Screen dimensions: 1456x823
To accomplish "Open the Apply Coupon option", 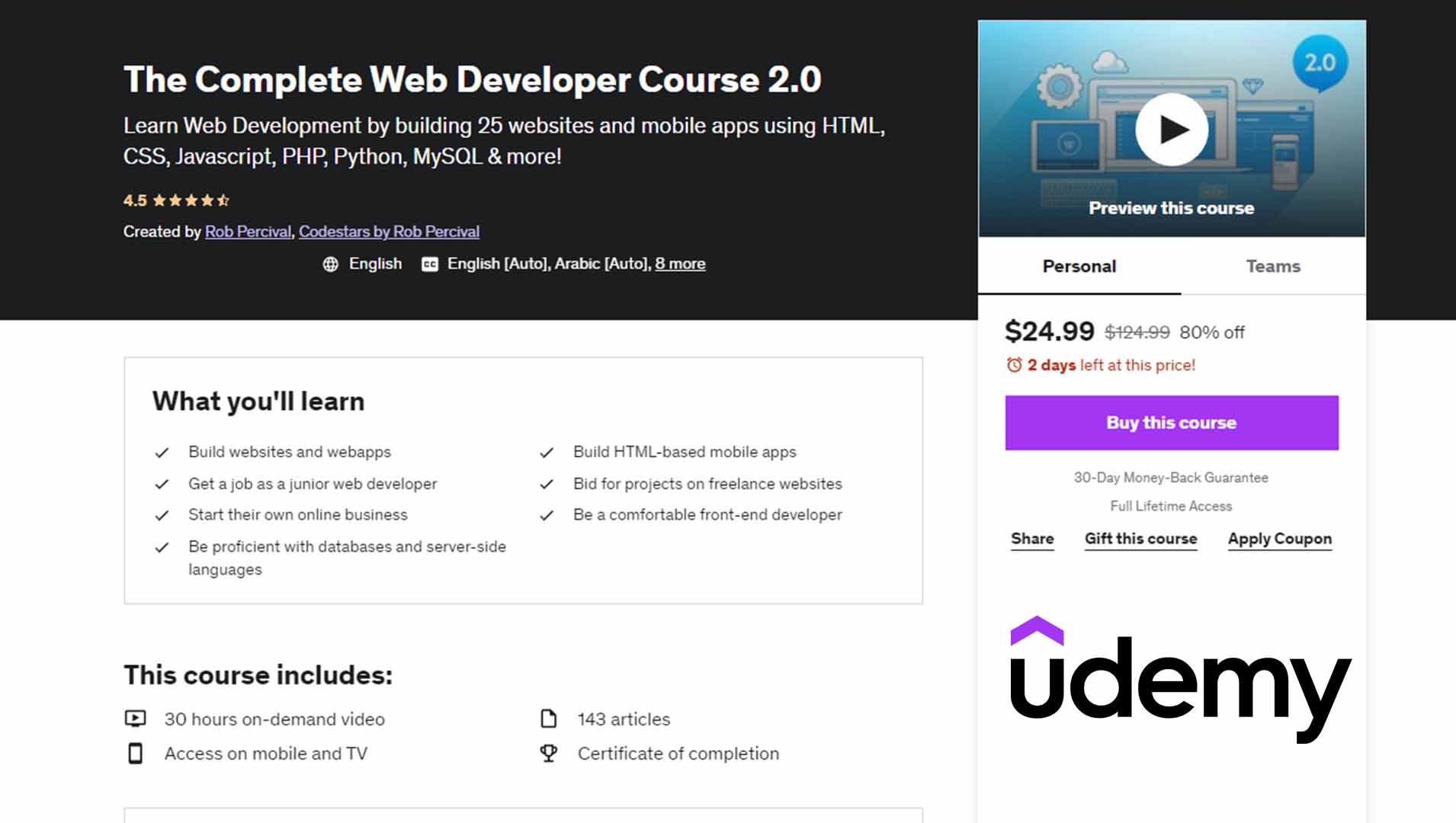I will point(1279,539).
